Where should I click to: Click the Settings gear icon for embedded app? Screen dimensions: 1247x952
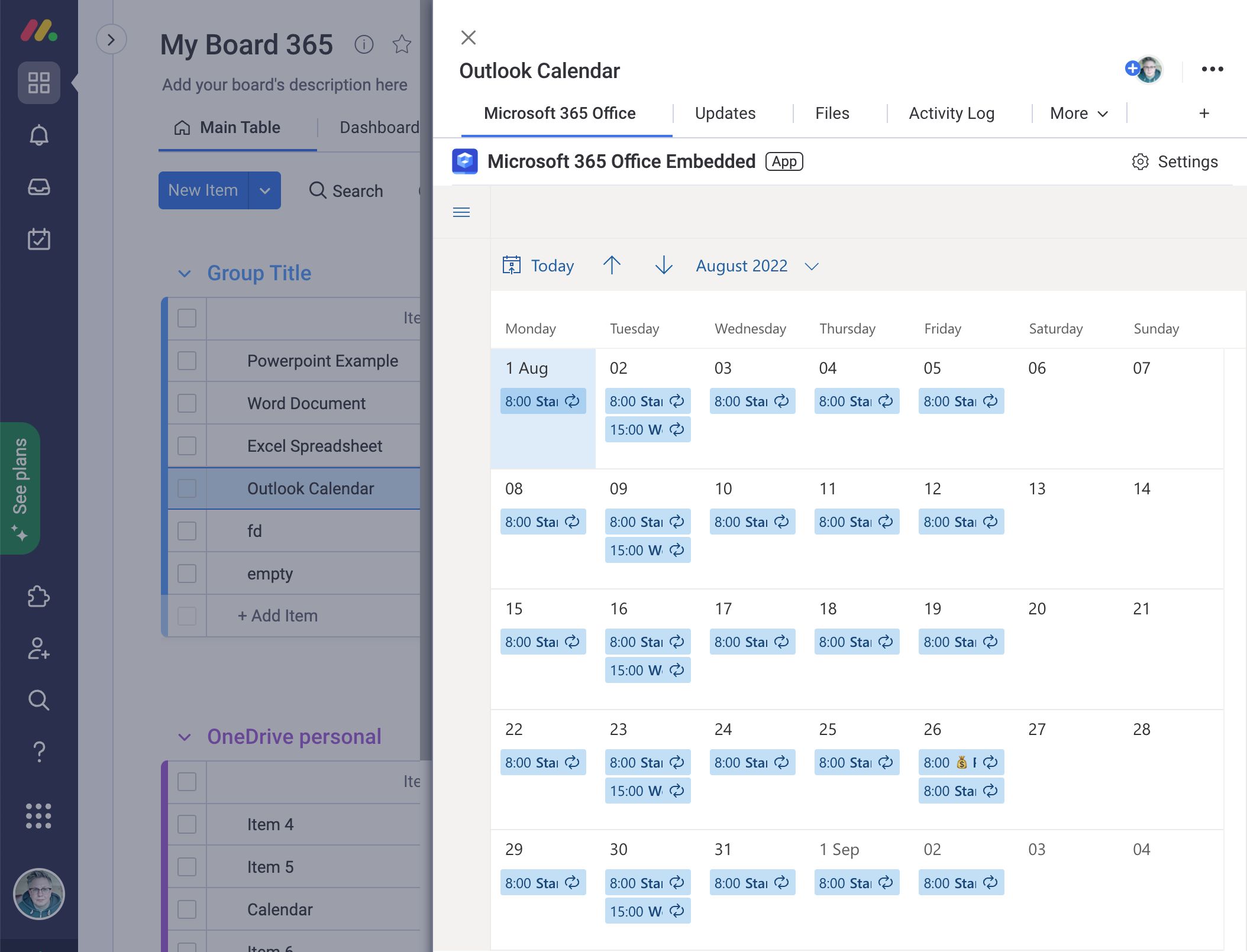pyautogui.click(x=1140, y=162)
